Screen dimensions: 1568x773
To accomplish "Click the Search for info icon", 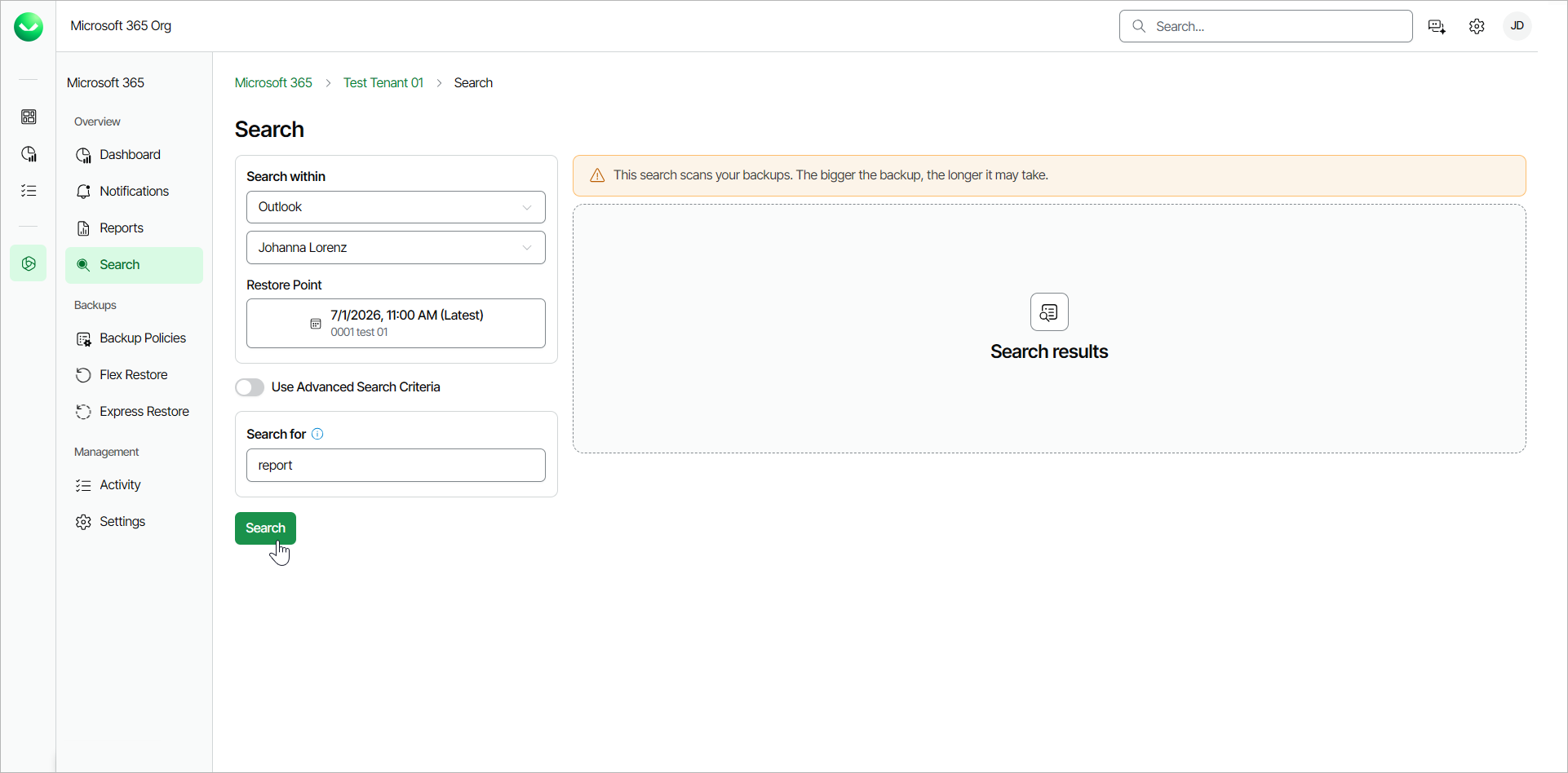I will pyautogui.click(x=317, y=434).
